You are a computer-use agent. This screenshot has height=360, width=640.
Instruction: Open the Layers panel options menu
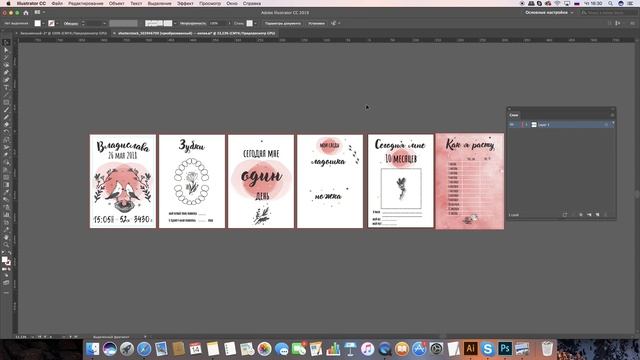coord(612,115)
